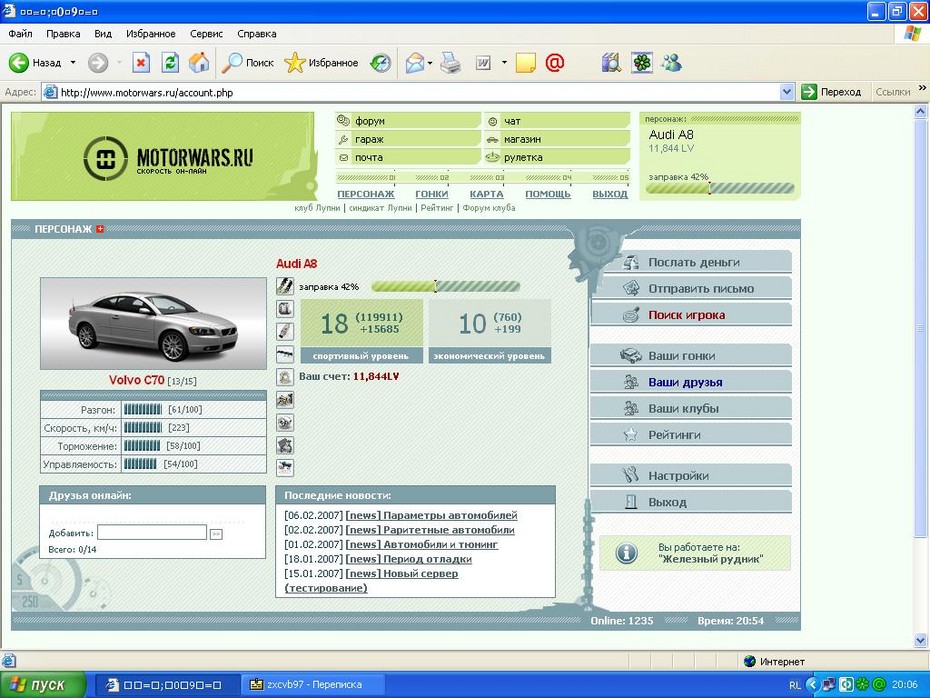930x698 pixels.
Task: Open the Edit with Word dropdown arrow
Action: (504, 62)
